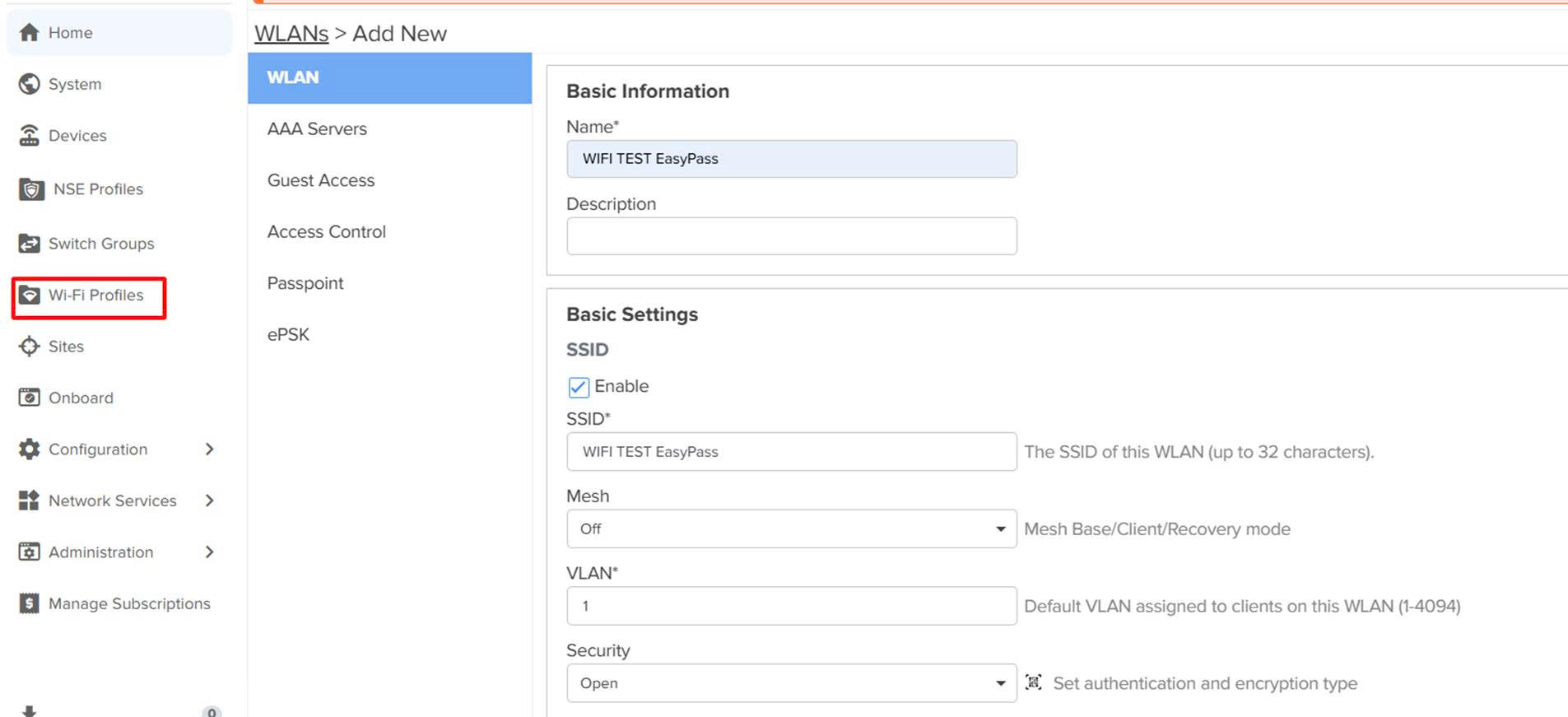Click the Description input field

pos(791,236)
